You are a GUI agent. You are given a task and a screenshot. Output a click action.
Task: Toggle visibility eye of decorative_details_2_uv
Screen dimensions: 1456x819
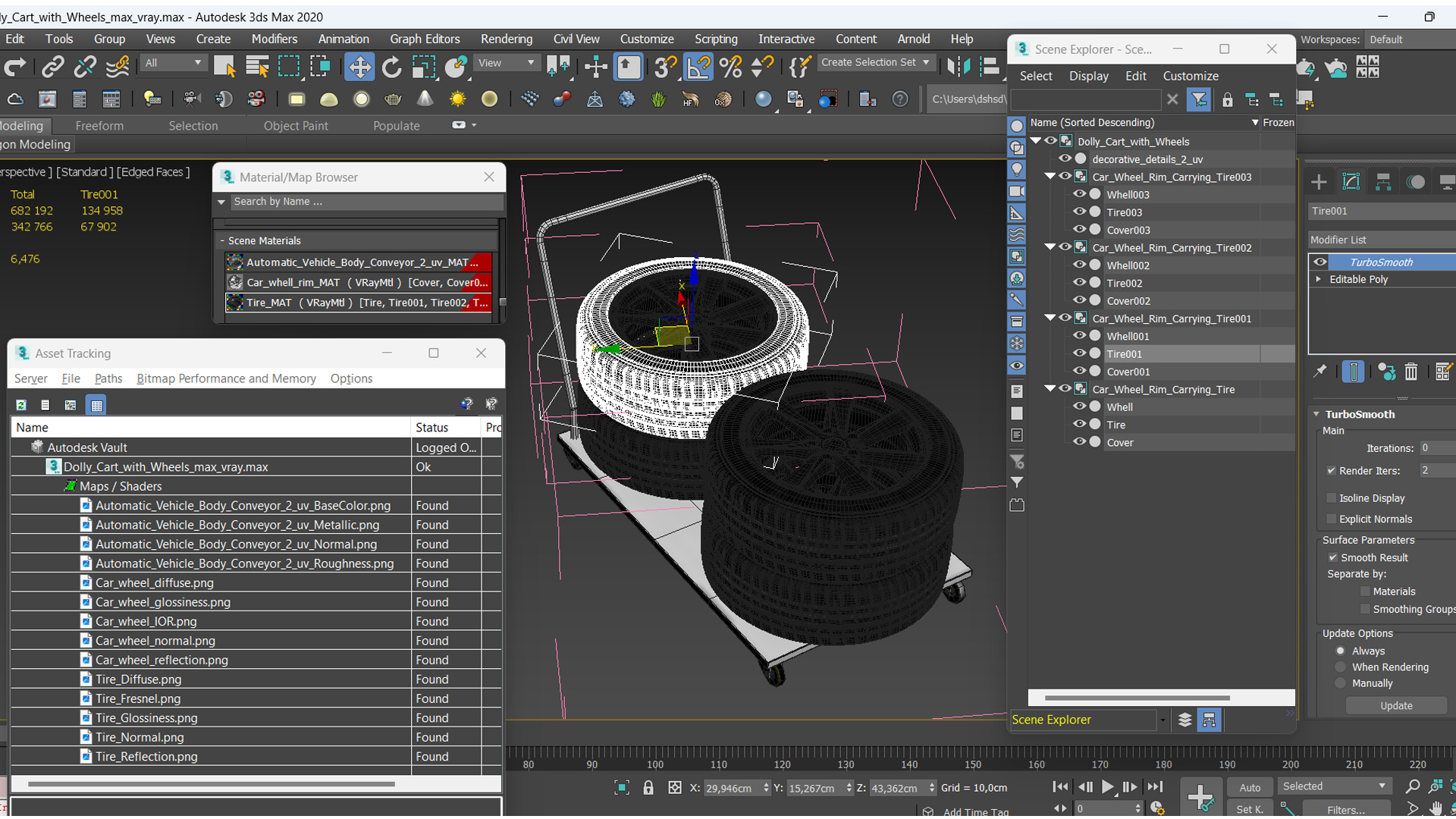(1065, 158)
